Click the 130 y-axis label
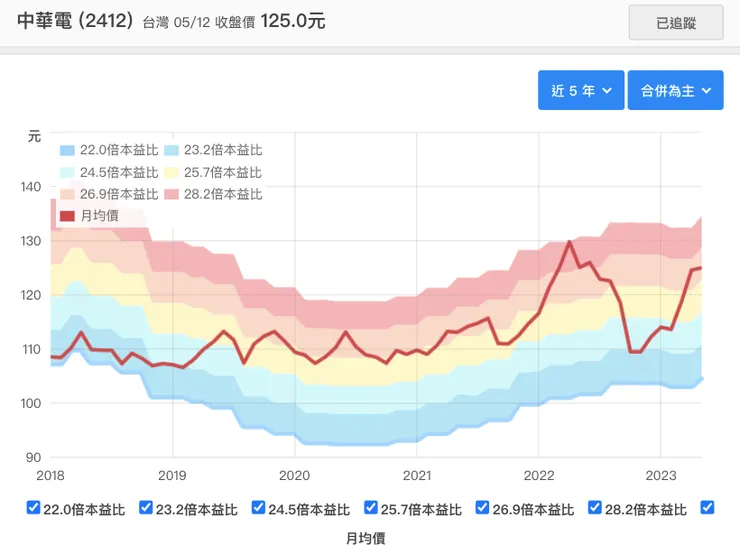The width and height of the screenshot is (740, 545). [31, 241]
